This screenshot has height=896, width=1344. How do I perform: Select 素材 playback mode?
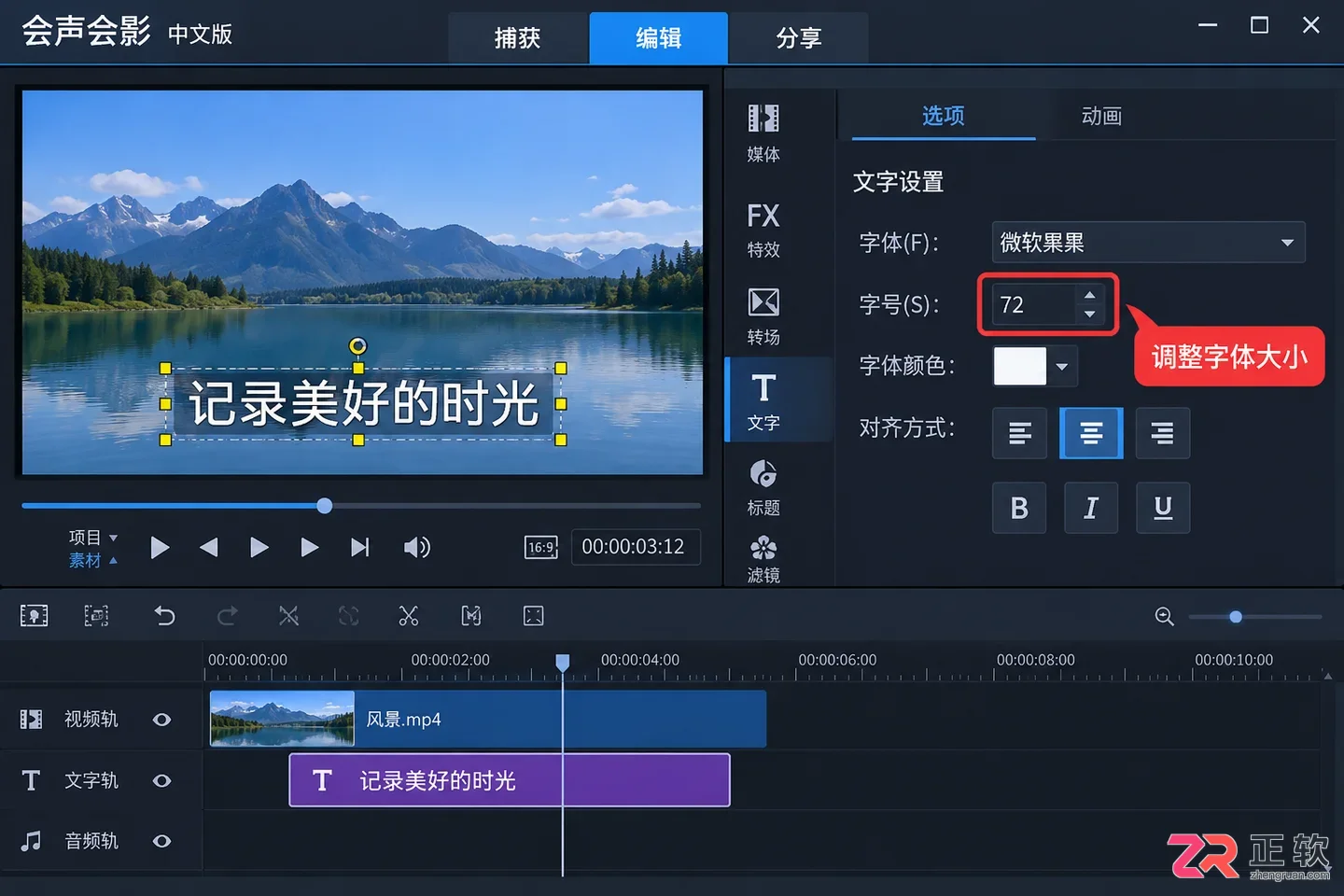[92, 560]
